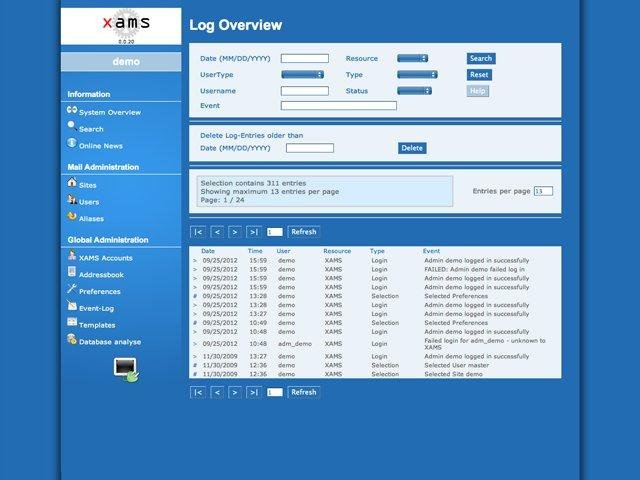This screenshot has height=480, width=640.
Task: Click the top Refresh button
Action: click(304, 232)
